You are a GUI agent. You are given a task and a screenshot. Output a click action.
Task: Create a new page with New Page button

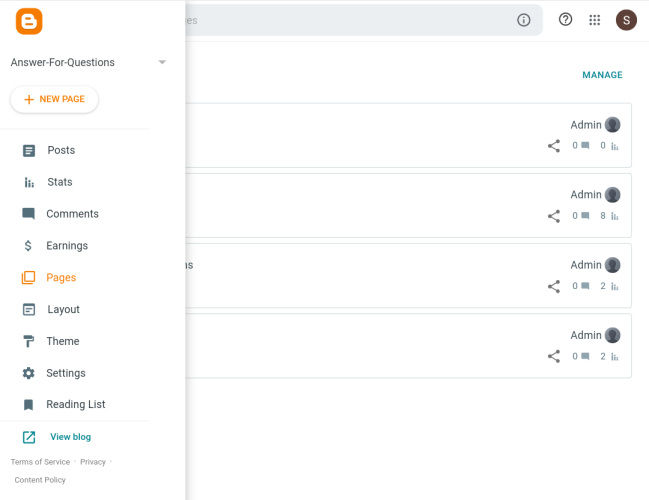click(54, 100)
